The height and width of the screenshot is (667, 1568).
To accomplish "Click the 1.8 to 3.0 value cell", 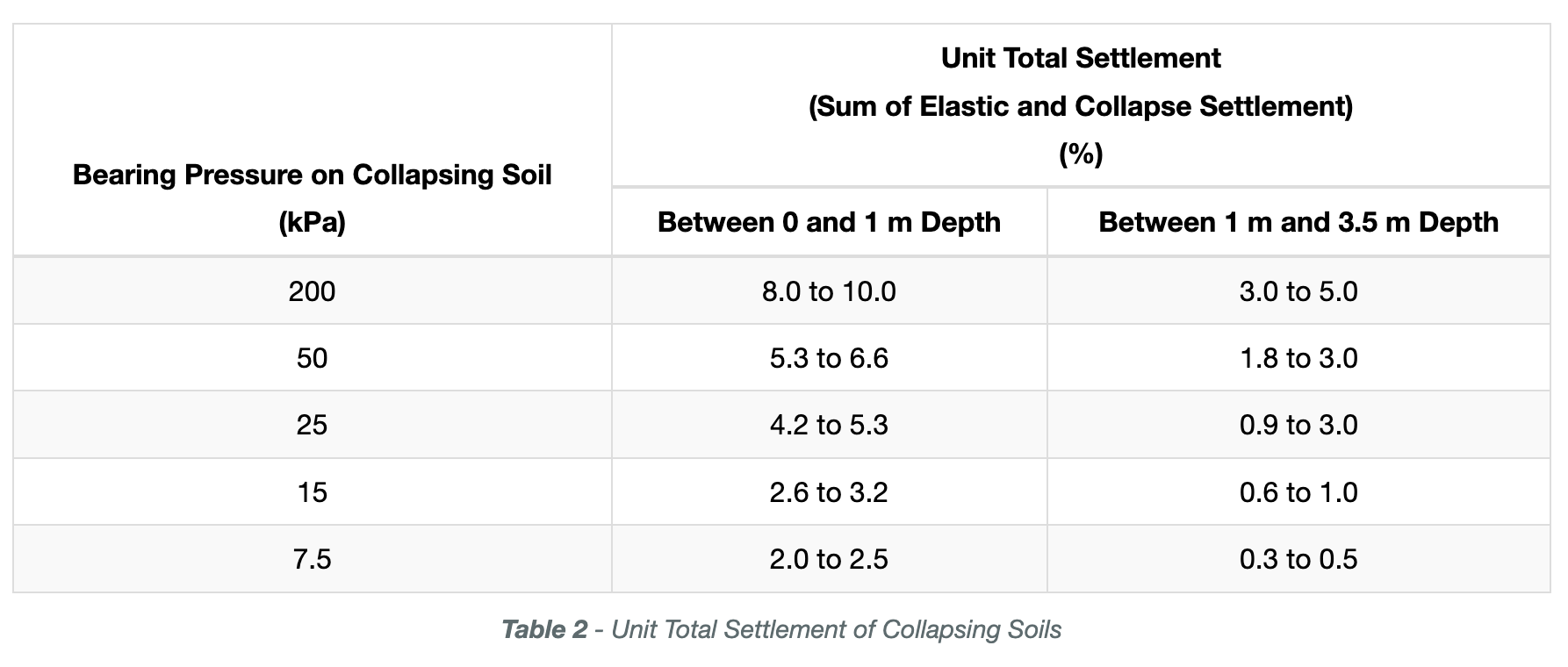I will [x=1298, y=357].
